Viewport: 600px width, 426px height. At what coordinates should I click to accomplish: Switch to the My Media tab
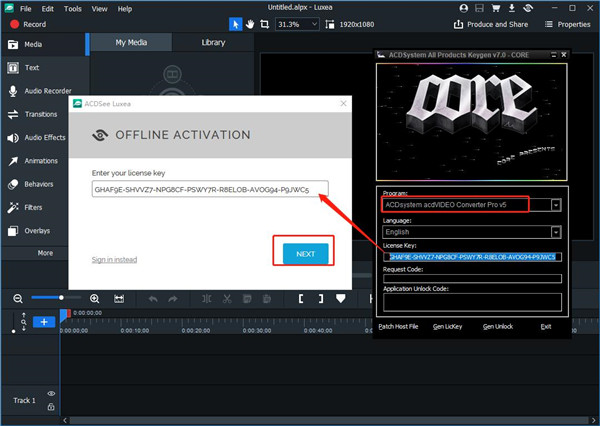(131, 42)
